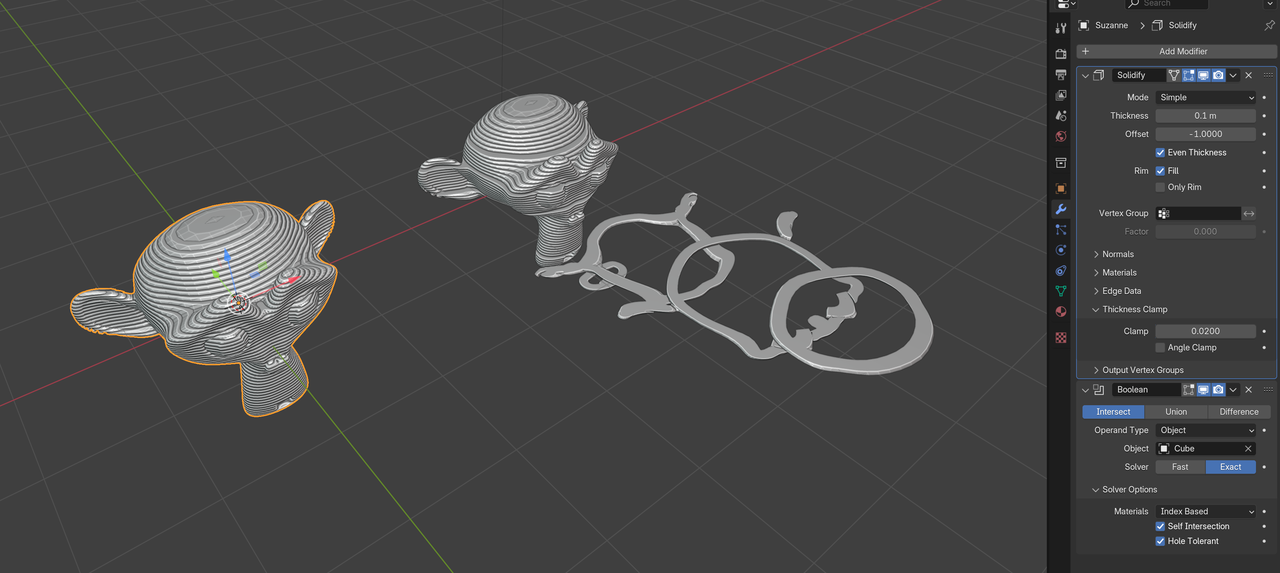The image size is (1280, 573).
Task: Disable Hole Tolerant option
Action: (1160, 541)
